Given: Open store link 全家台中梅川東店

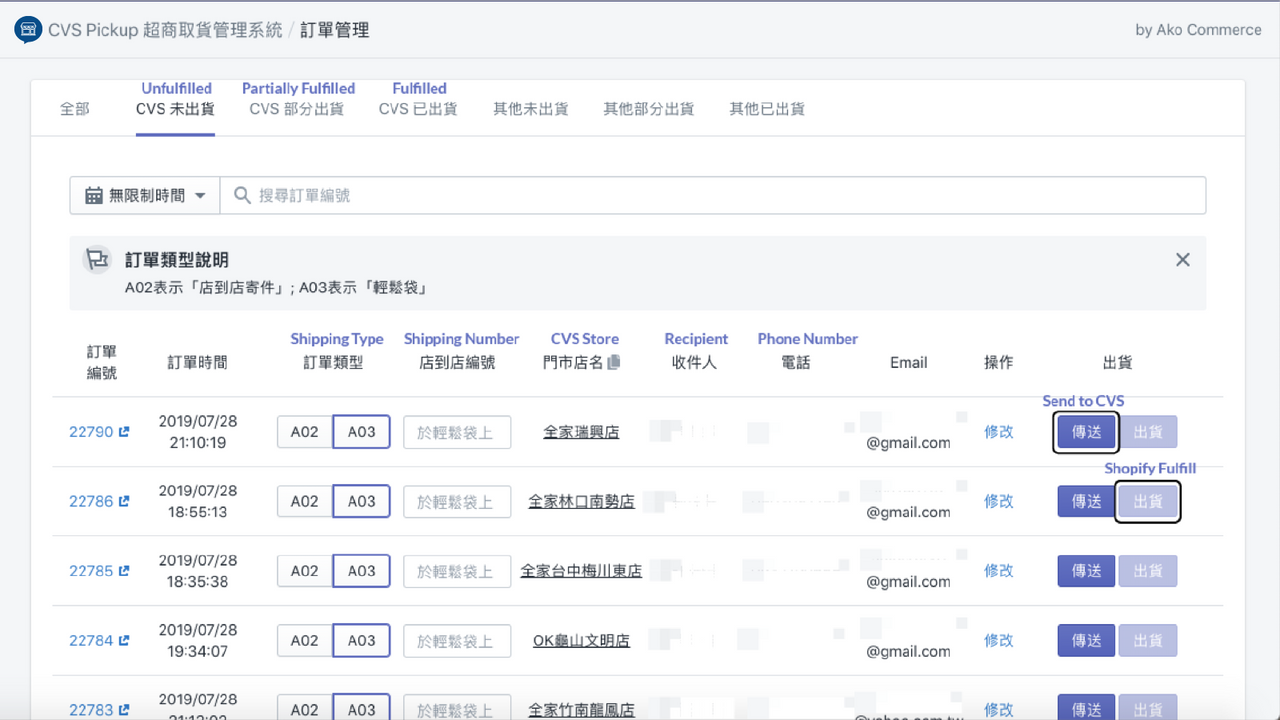Looking at the screenshot, I should (581, 571).
